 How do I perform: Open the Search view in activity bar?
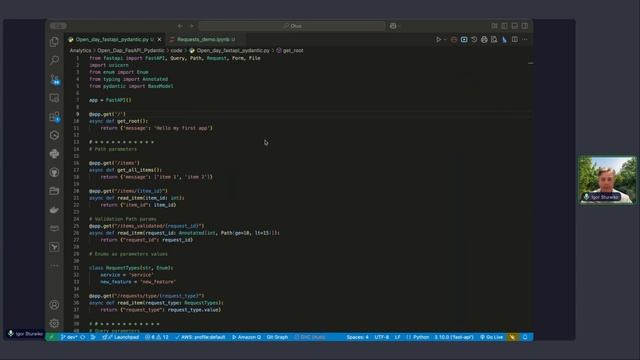tap(54, 60)
